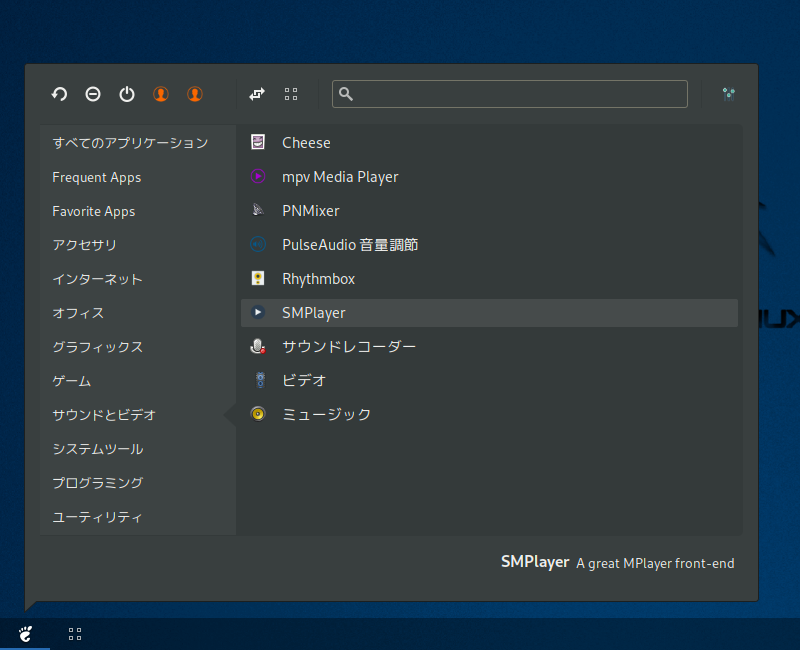Open the ミュージック application
800x650 pixels.
click(x=489, y=414)
